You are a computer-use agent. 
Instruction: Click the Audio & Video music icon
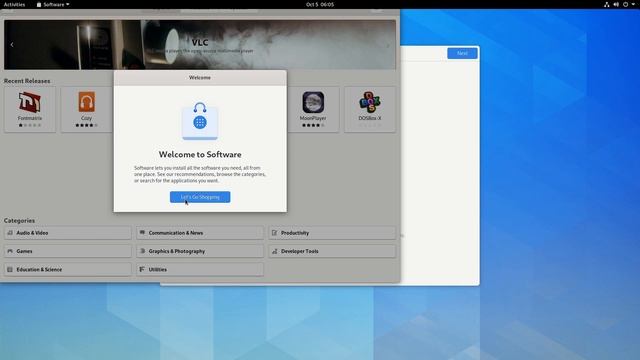[x=10, y=233]
